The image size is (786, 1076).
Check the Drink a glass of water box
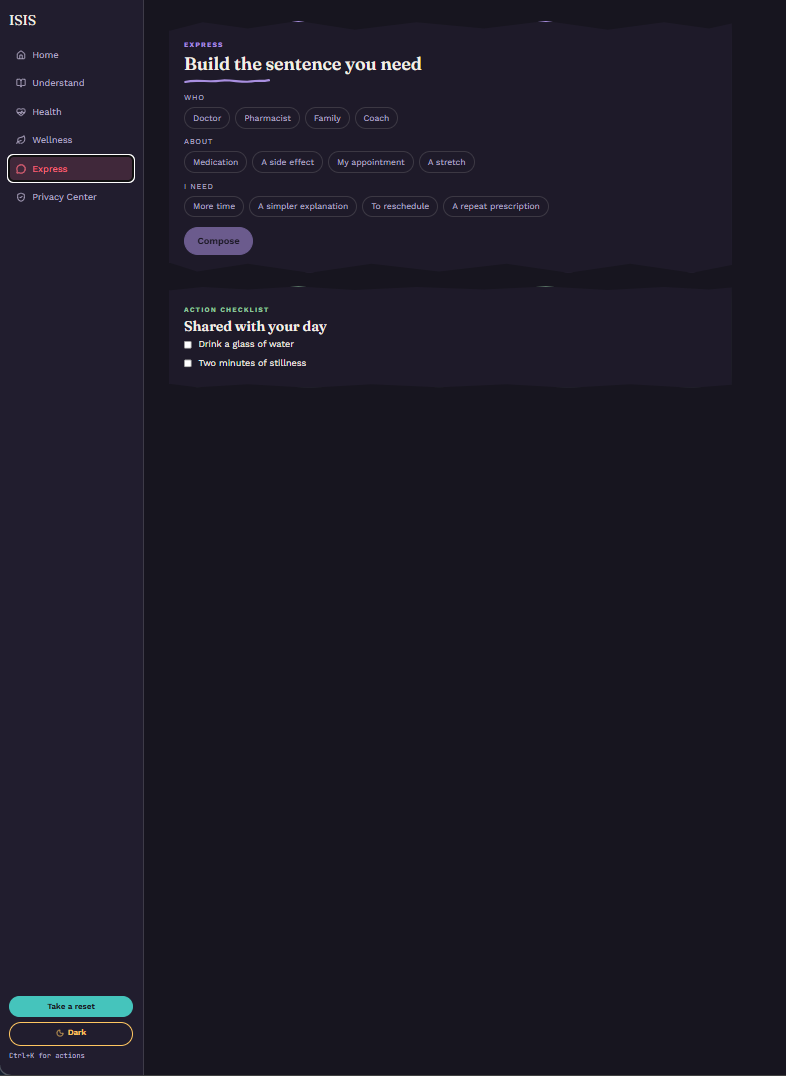[188, 344]
